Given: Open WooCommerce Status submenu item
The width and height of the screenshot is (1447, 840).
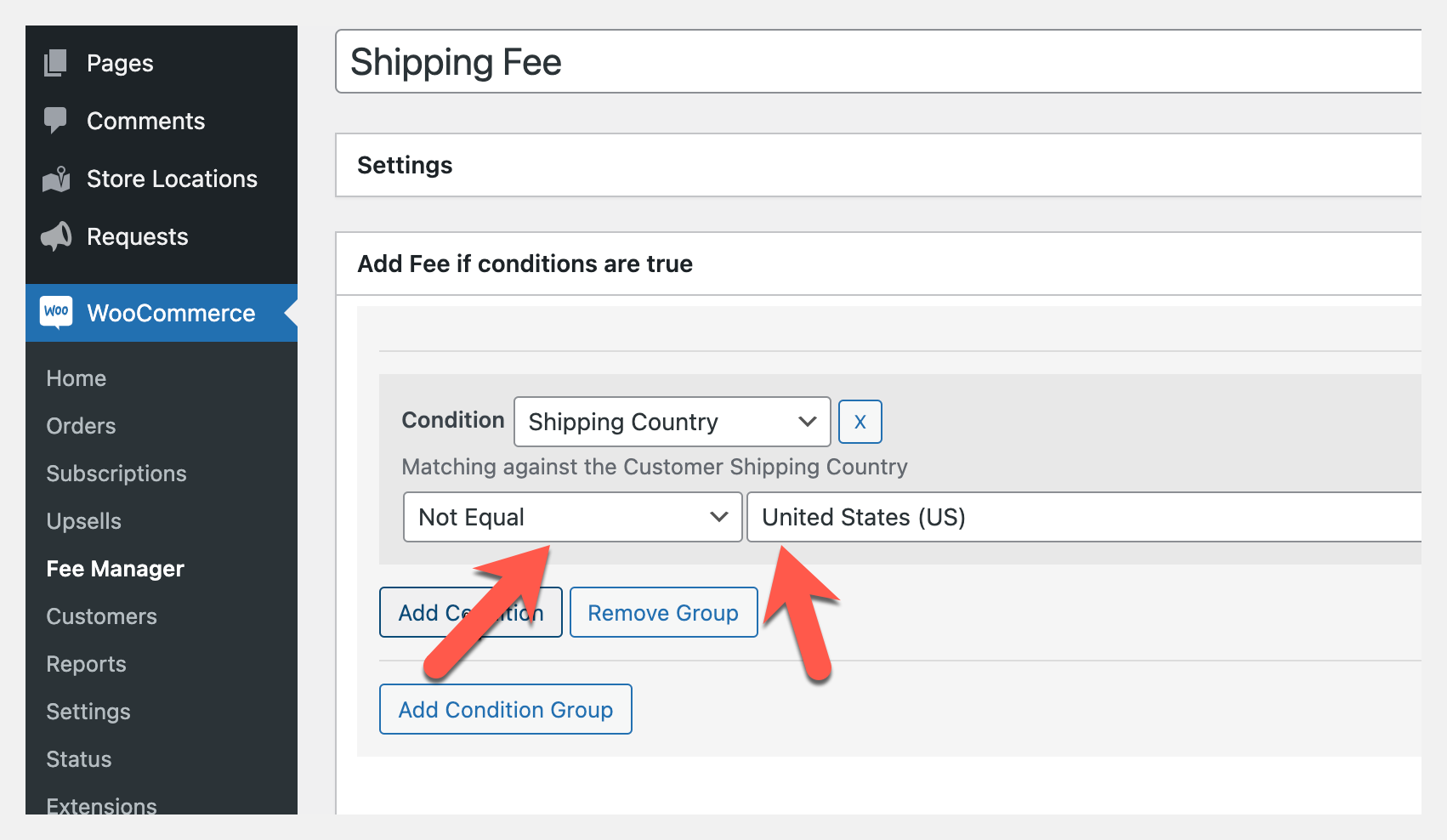Looking at the screenshot, I should [79, 759].
